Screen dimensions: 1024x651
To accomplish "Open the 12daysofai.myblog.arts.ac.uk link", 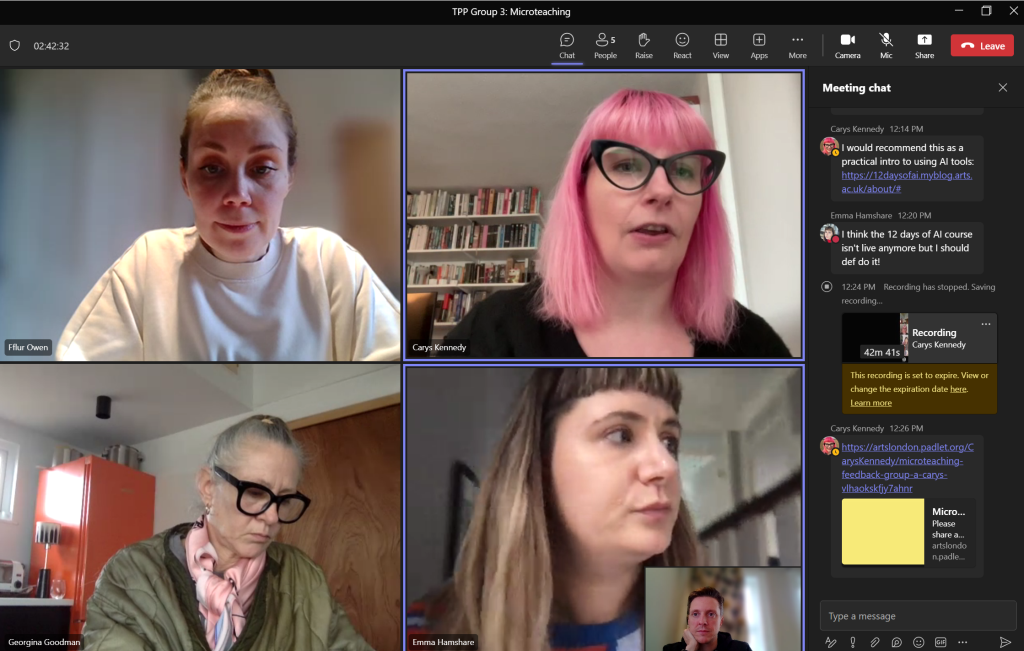I will click(x=906, y=182).
